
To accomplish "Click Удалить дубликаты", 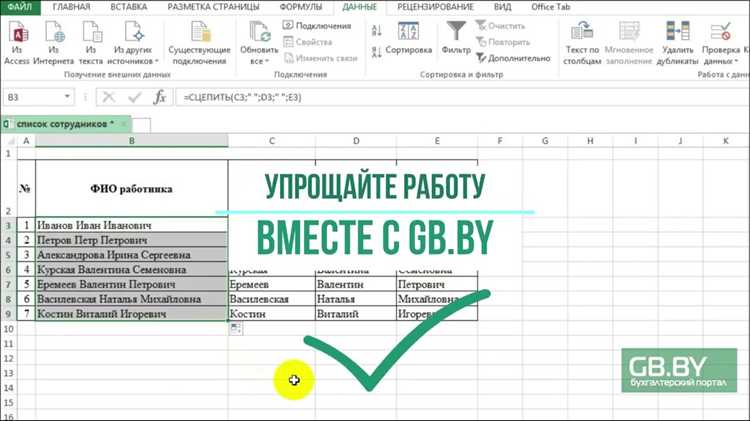I will pos(678,43).
